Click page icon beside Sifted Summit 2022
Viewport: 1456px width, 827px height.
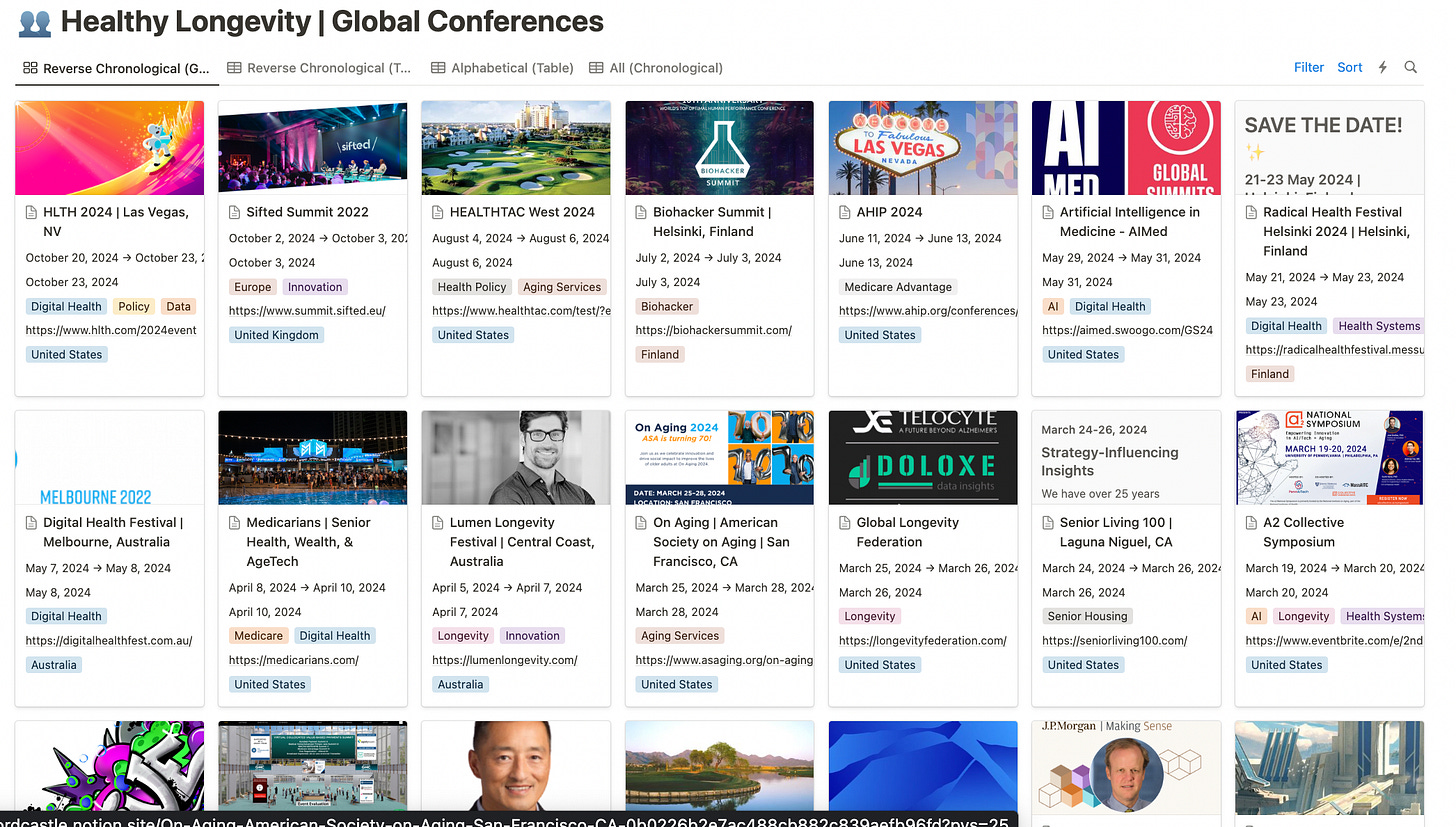[235, 212]
